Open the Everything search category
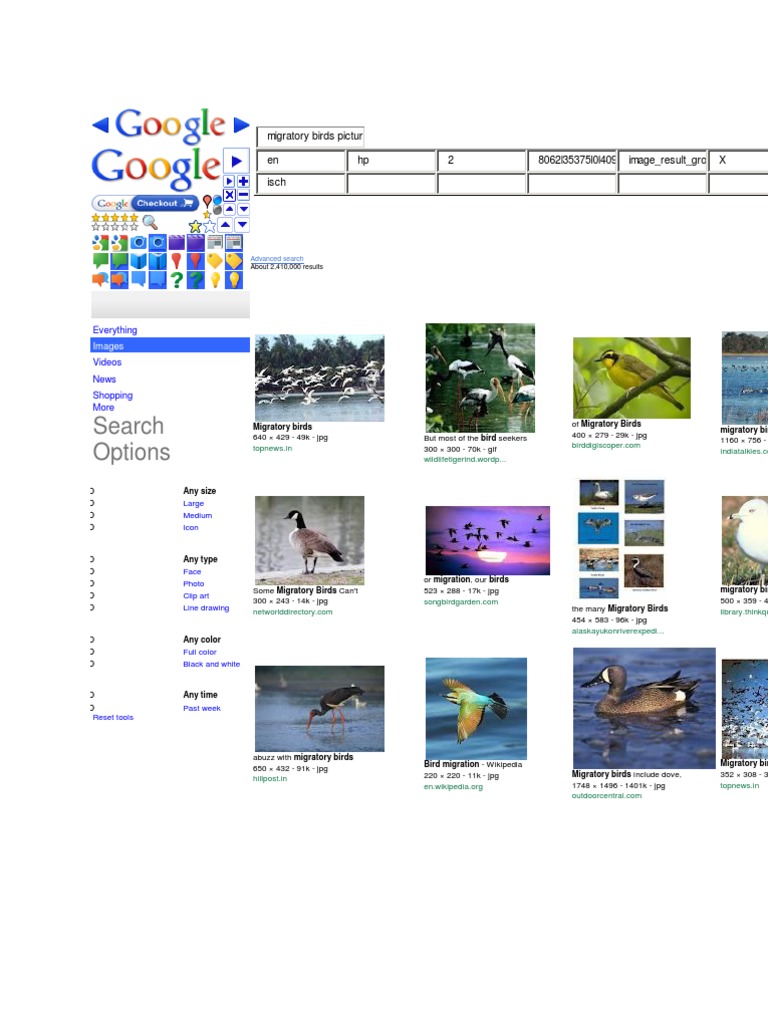 click(x=115, y=330)
